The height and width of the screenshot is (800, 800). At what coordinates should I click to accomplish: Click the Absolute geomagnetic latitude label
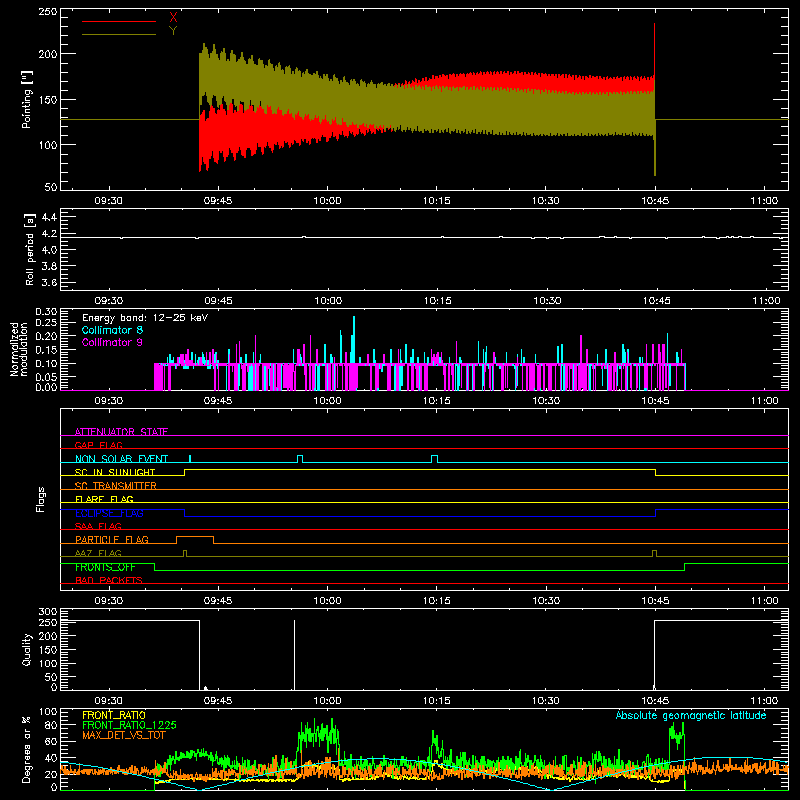pyautogui.click(x=691, y=715)
